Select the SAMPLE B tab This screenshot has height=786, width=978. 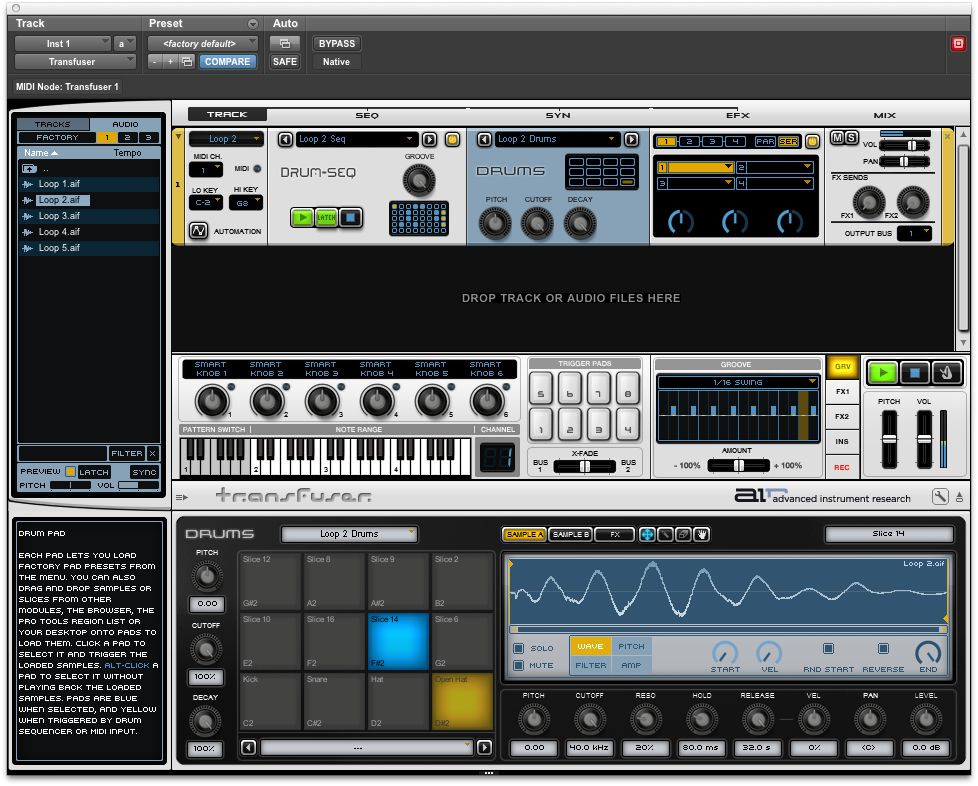[x=570, y=534]
